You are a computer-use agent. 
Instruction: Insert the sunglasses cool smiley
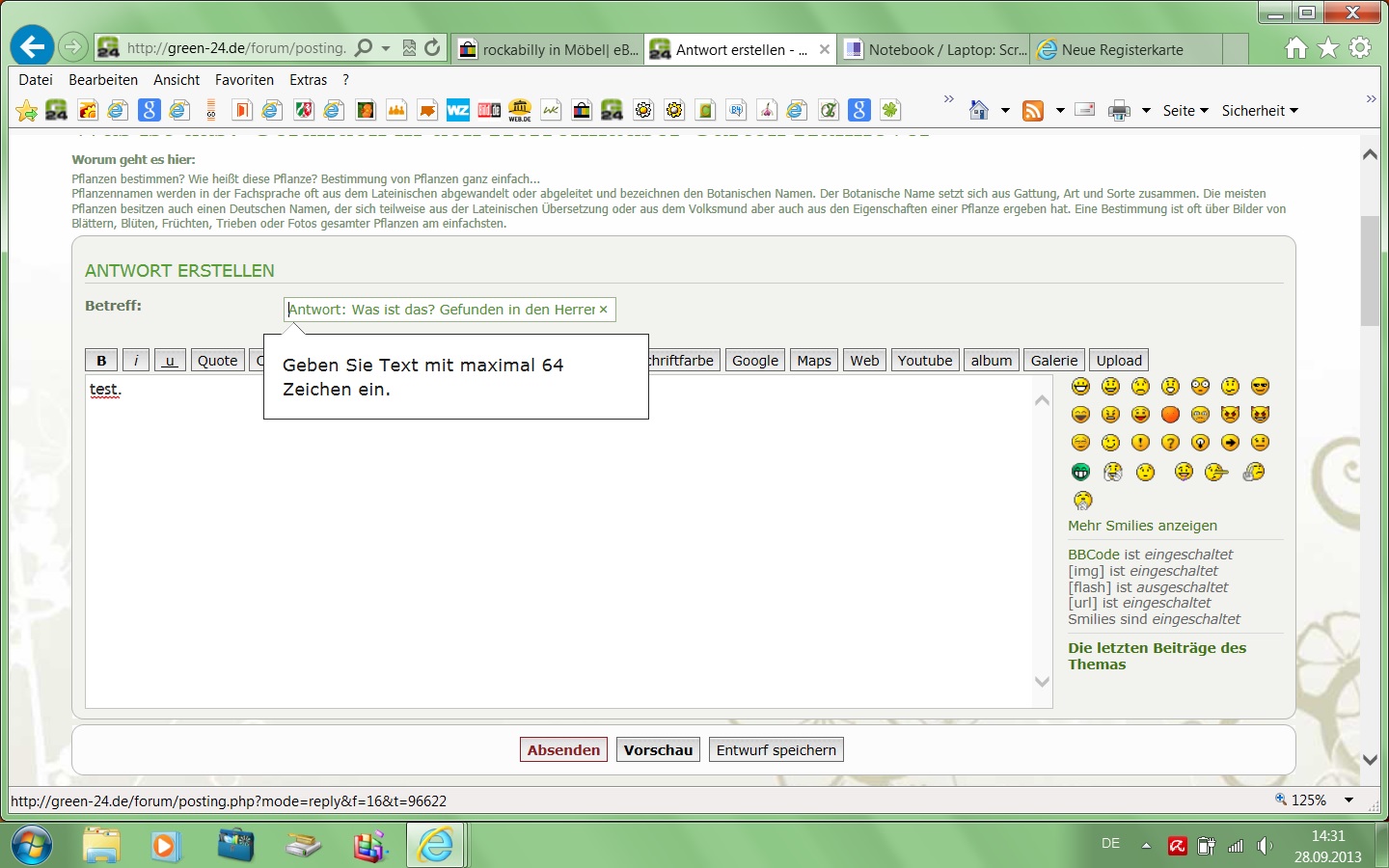pyautogui.click(x=1260, y=387)
